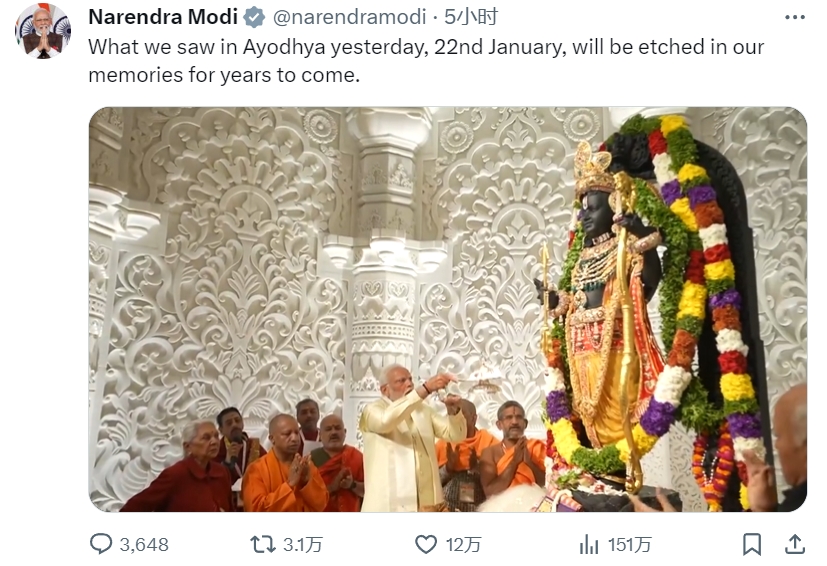Click the share upload arrow icon

(795, 544)
